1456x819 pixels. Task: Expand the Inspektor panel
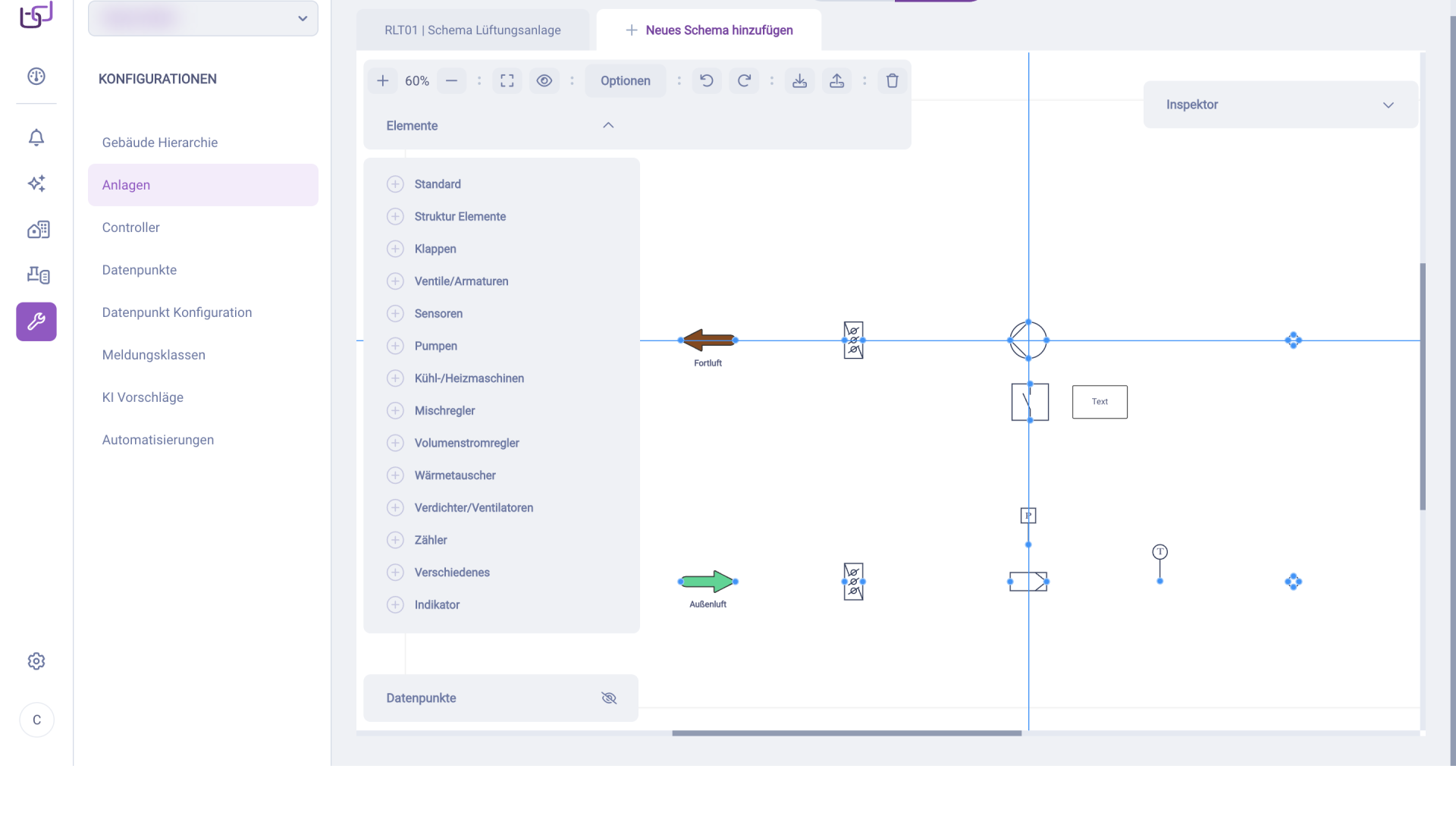(x=1388, y=105)
